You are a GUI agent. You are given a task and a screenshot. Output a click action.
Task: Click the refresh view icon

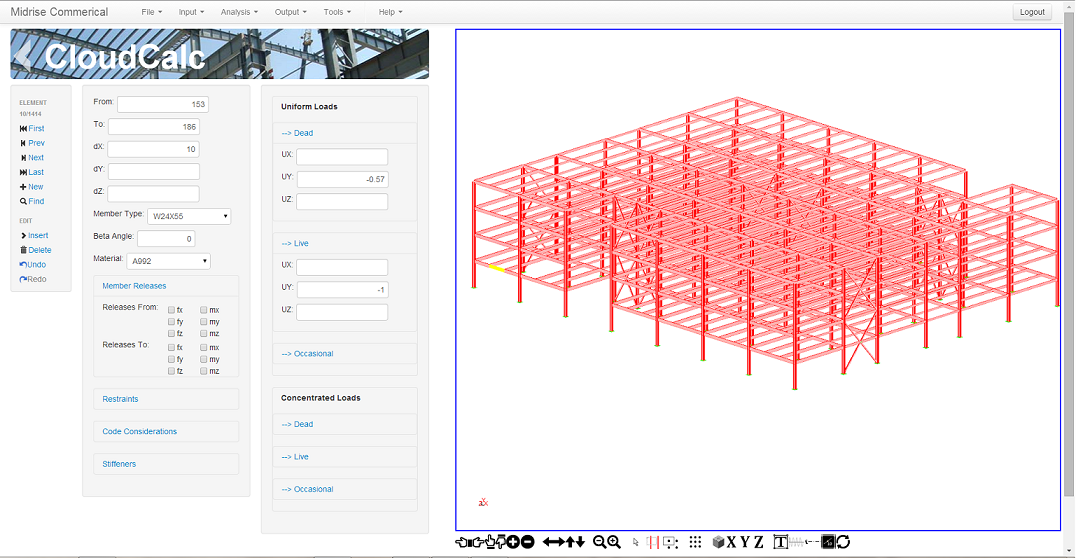[x=843, y=542]
